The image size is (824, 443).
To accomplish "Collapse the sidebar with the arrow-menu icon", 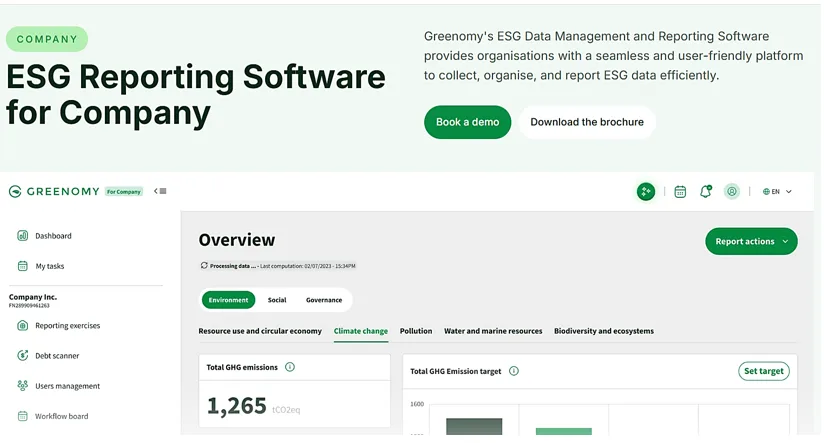I will pos(160,191).
